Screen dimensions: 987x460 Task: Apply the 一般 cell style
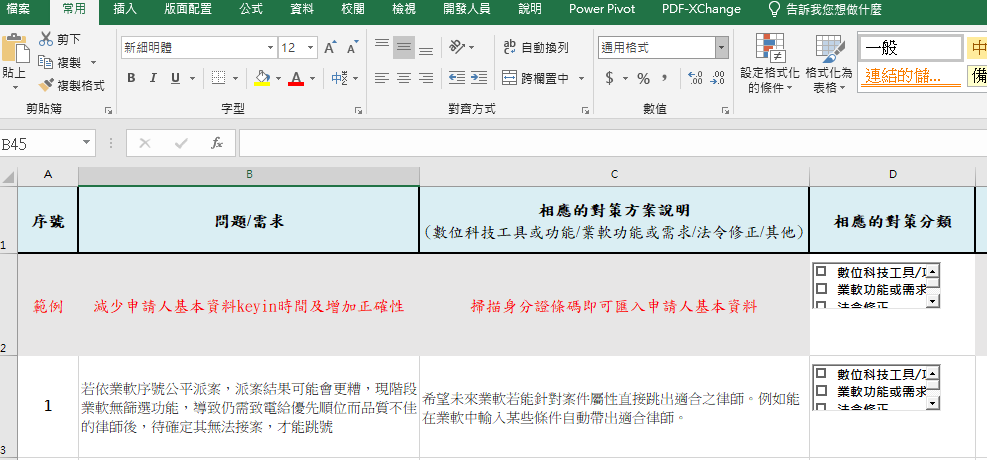[910, 48]
